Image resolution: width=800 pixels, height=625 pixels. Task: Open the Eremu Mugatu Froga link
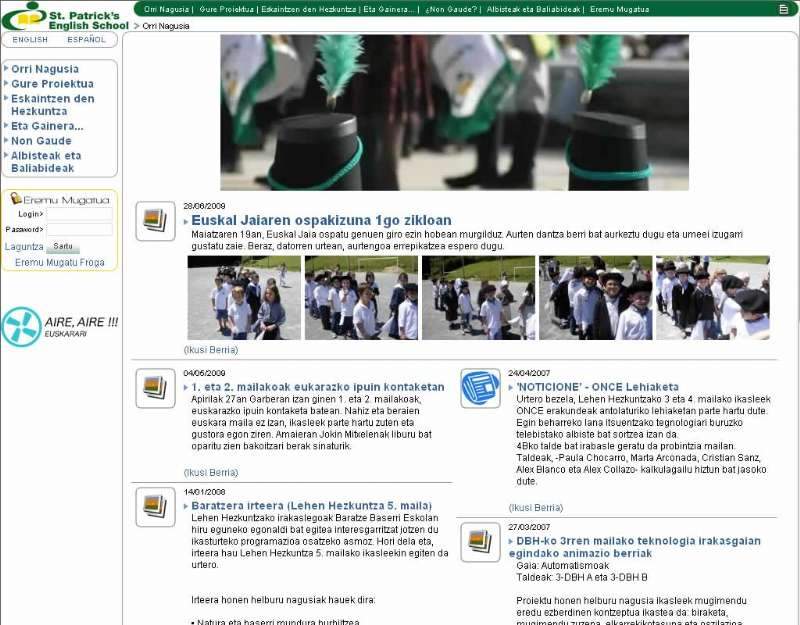coord(60,262)
